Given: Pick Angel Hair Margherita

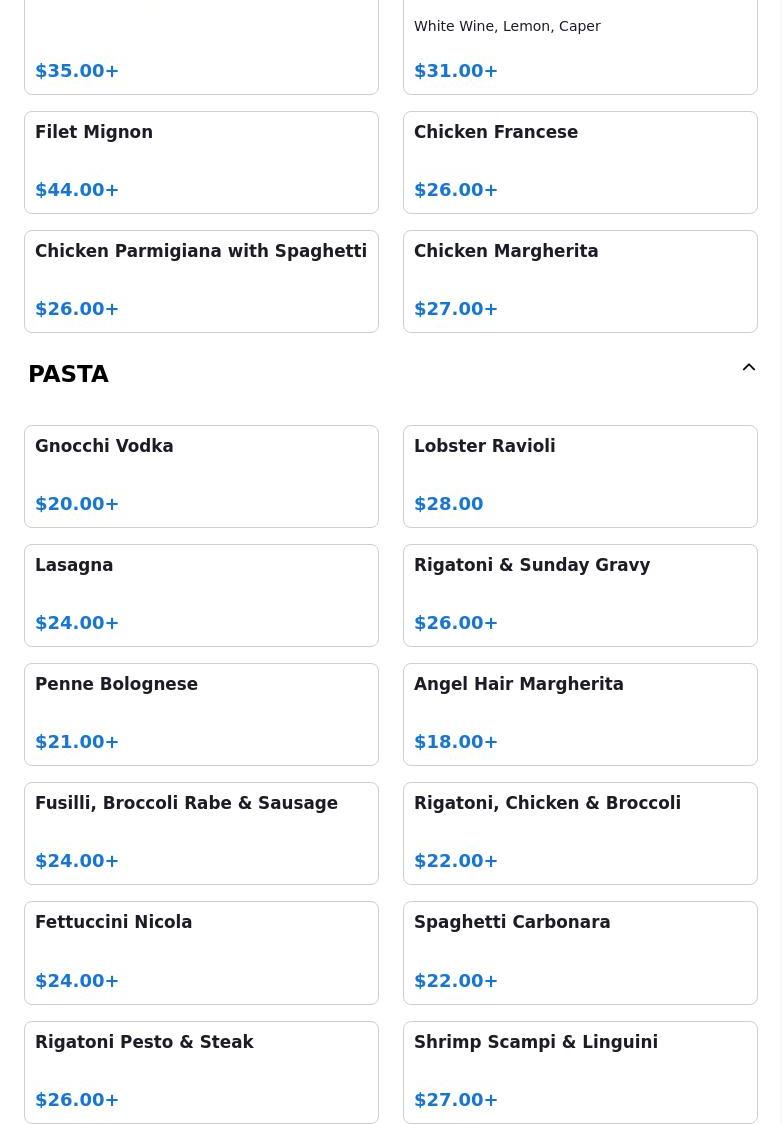Looking at the screenshot, I should tap(580, 715).
